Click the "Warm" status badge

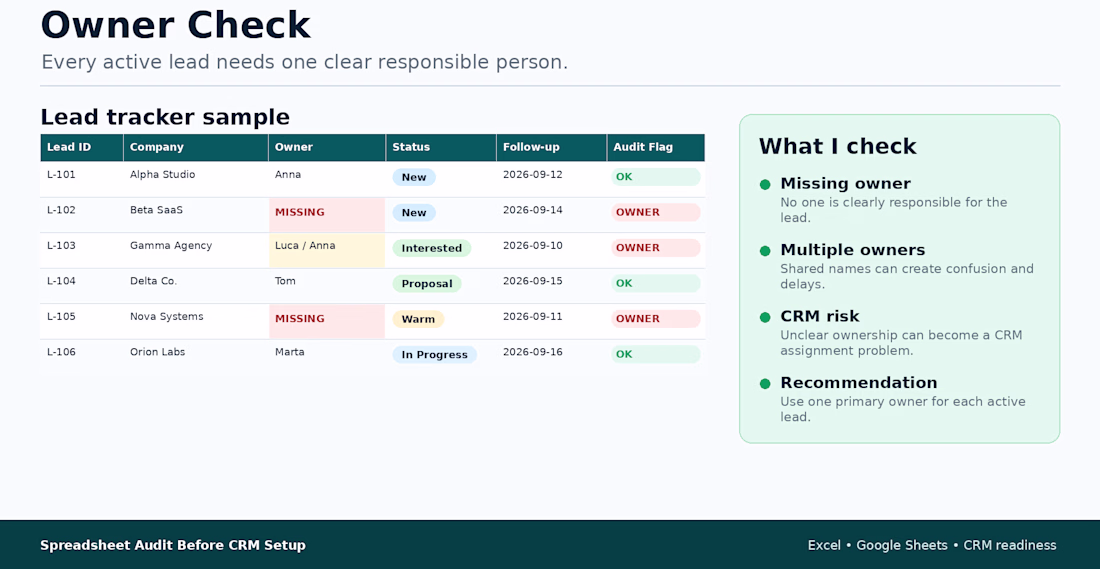pos(418,319)
